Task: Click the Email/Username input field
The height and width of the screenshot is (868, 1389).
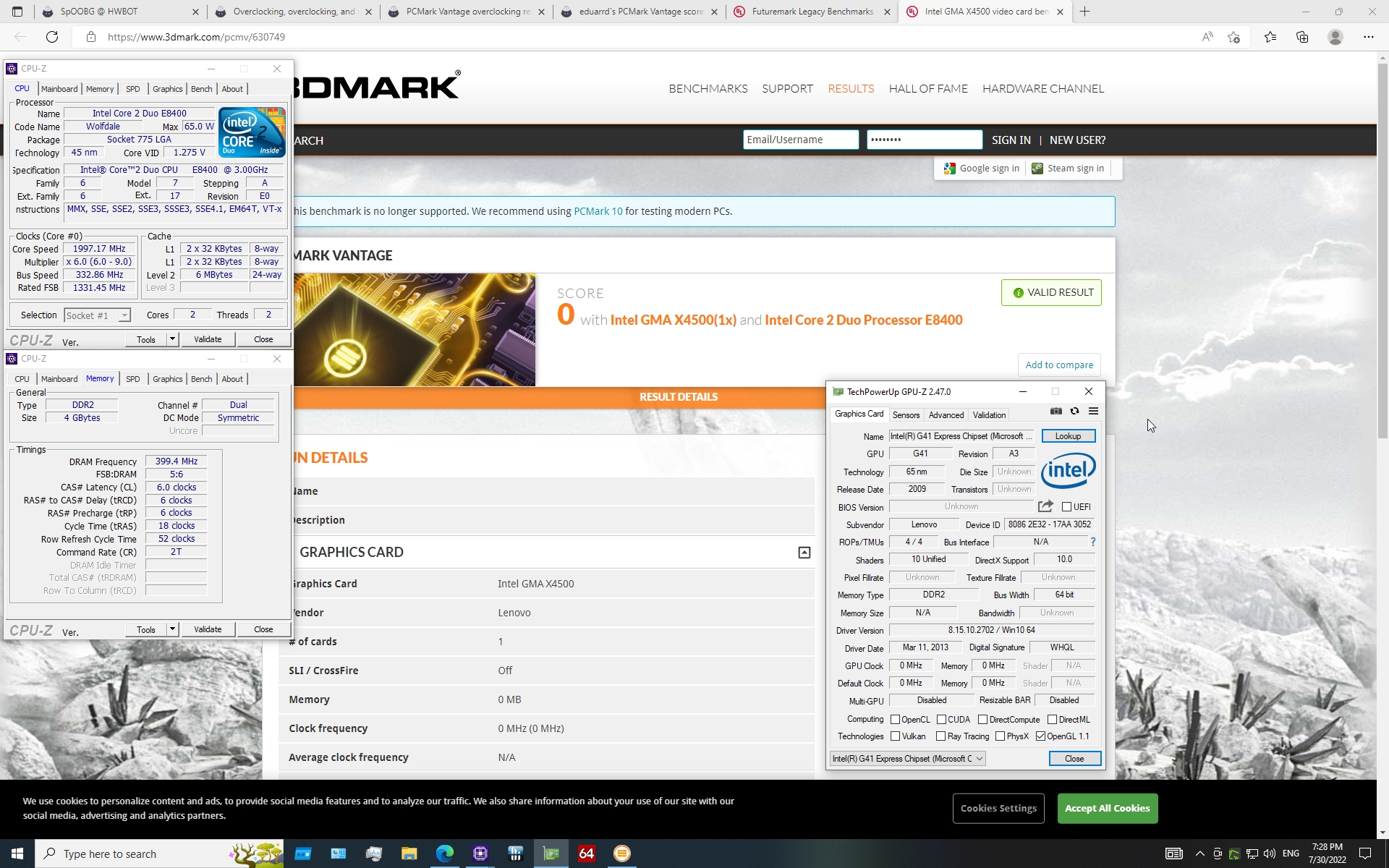Action: point(801,140)
